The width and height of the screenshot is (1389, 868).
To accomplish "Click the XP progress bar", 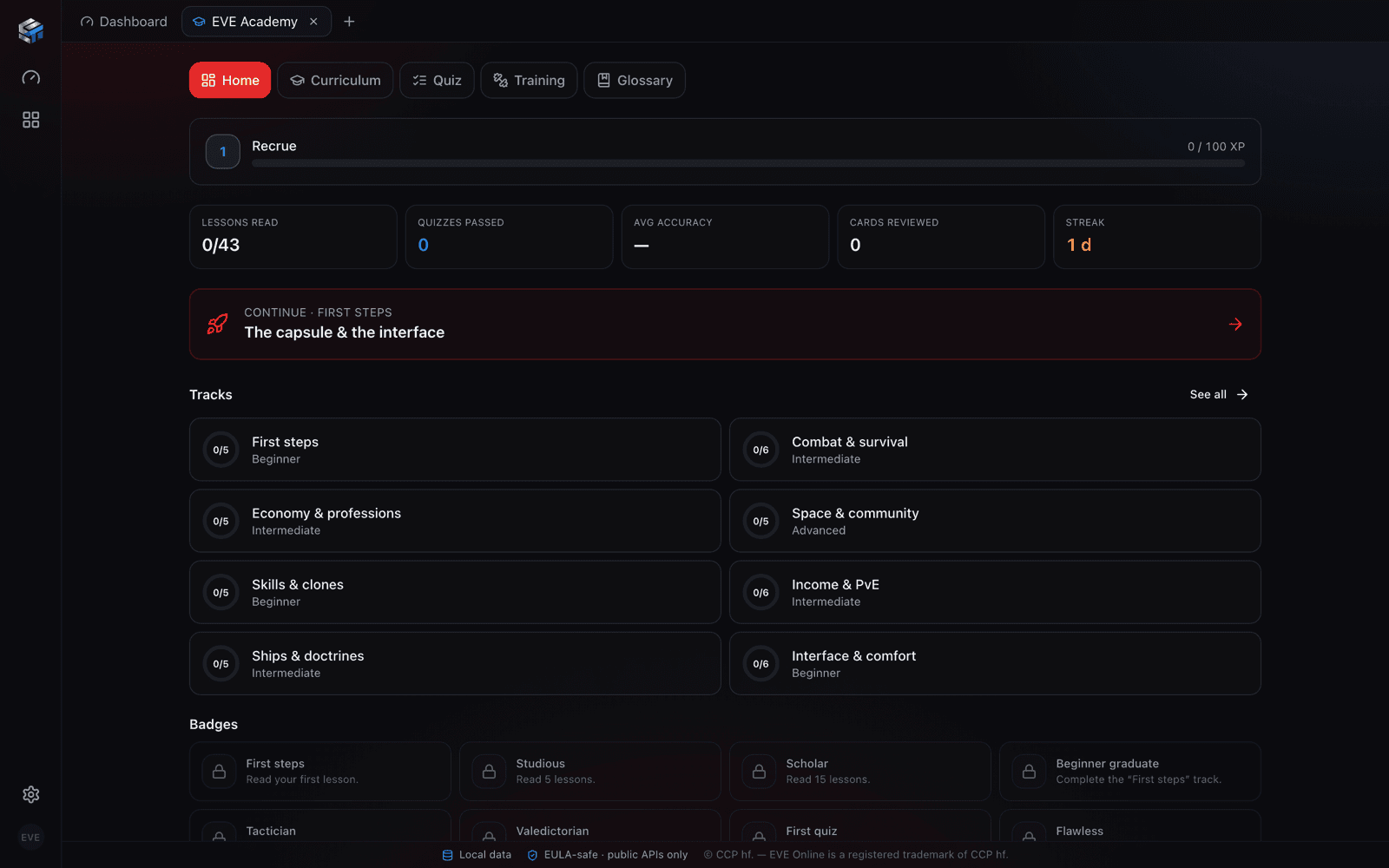I will 748,163.
